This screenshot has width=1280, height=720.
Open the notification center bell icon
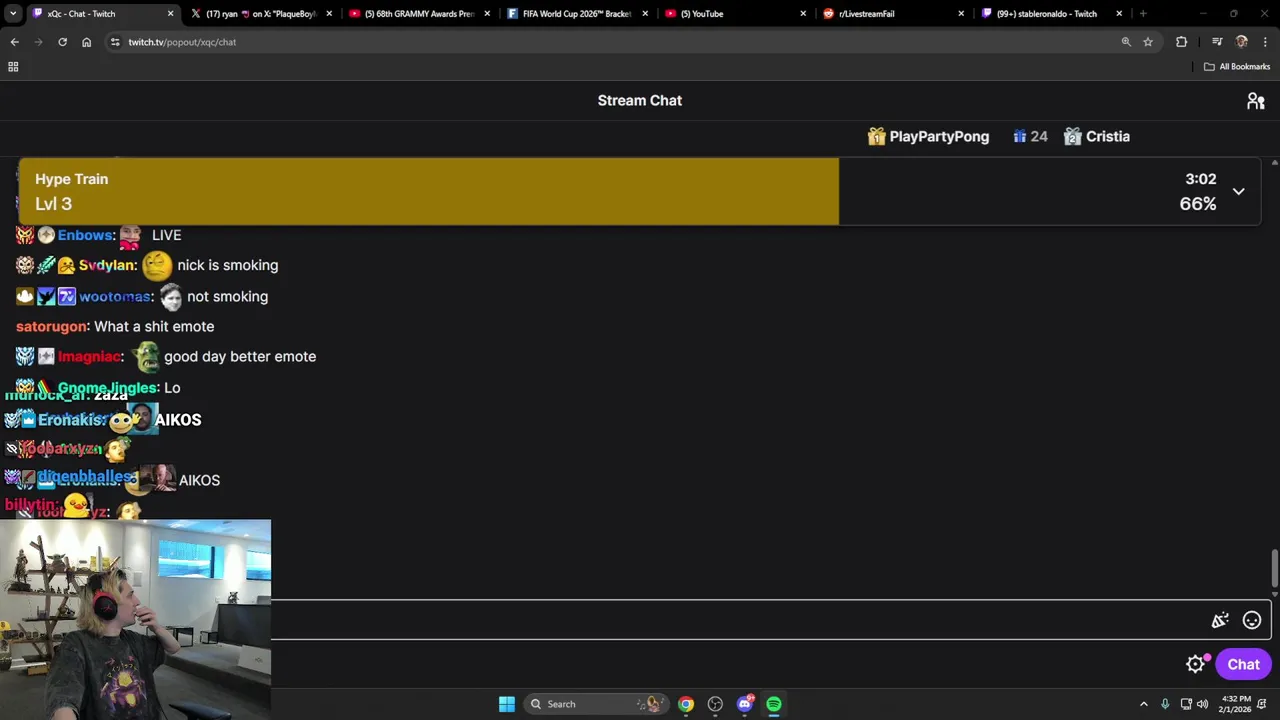[x=1263, y=704]
